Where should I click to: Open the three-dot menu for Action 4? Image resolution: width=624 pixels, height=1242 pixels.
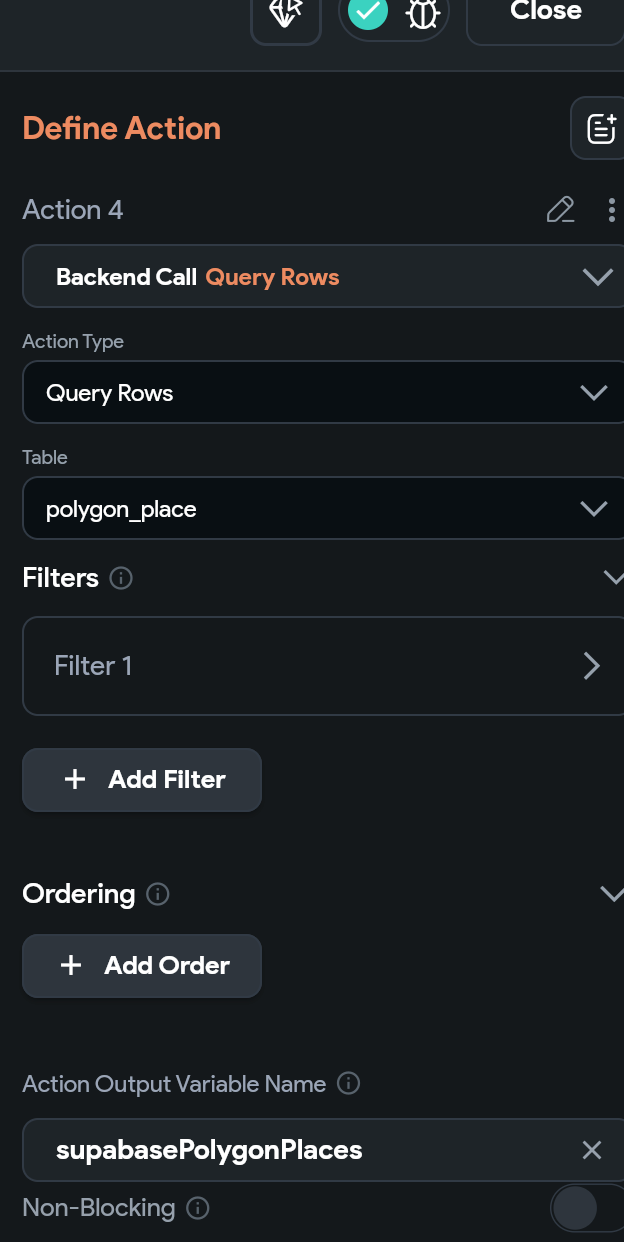(611, 210)
